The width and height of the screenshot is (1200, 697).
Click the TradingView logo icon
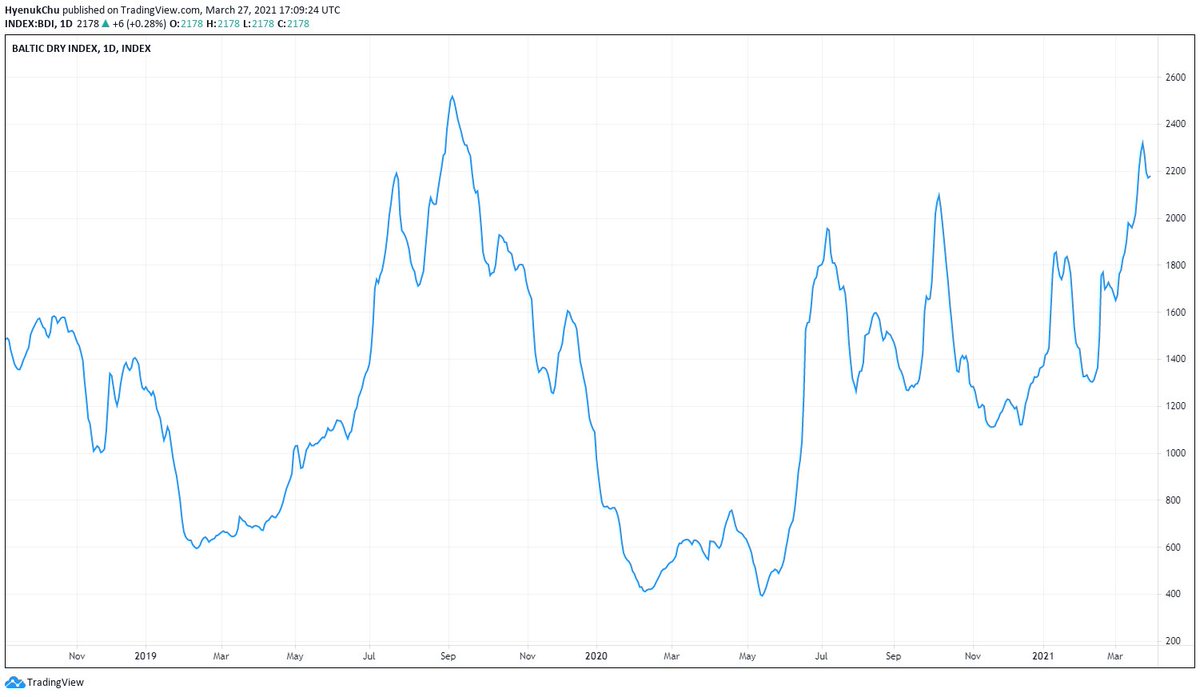tap(13, 683)
